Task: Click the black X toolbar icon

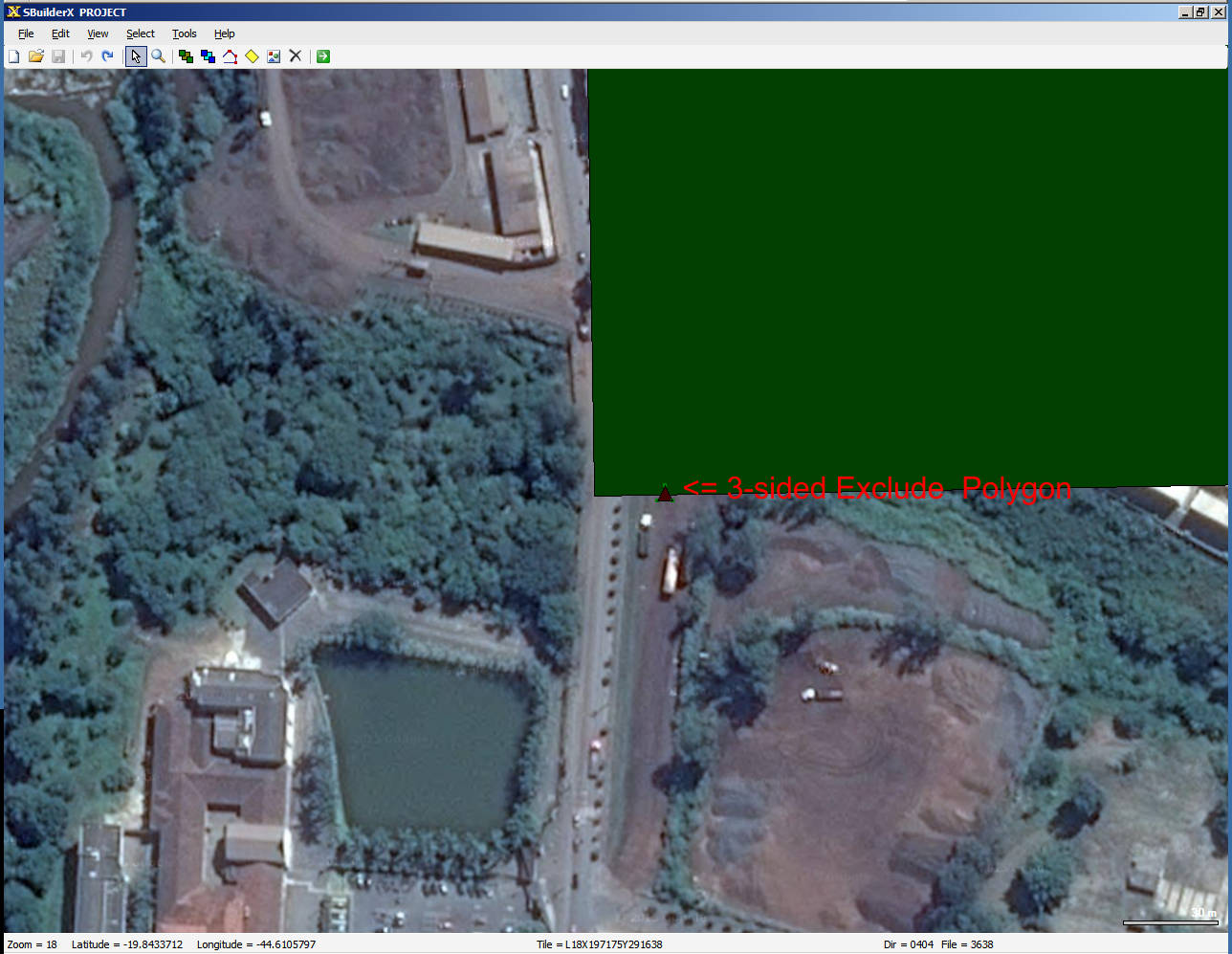Action: point(296,56)
